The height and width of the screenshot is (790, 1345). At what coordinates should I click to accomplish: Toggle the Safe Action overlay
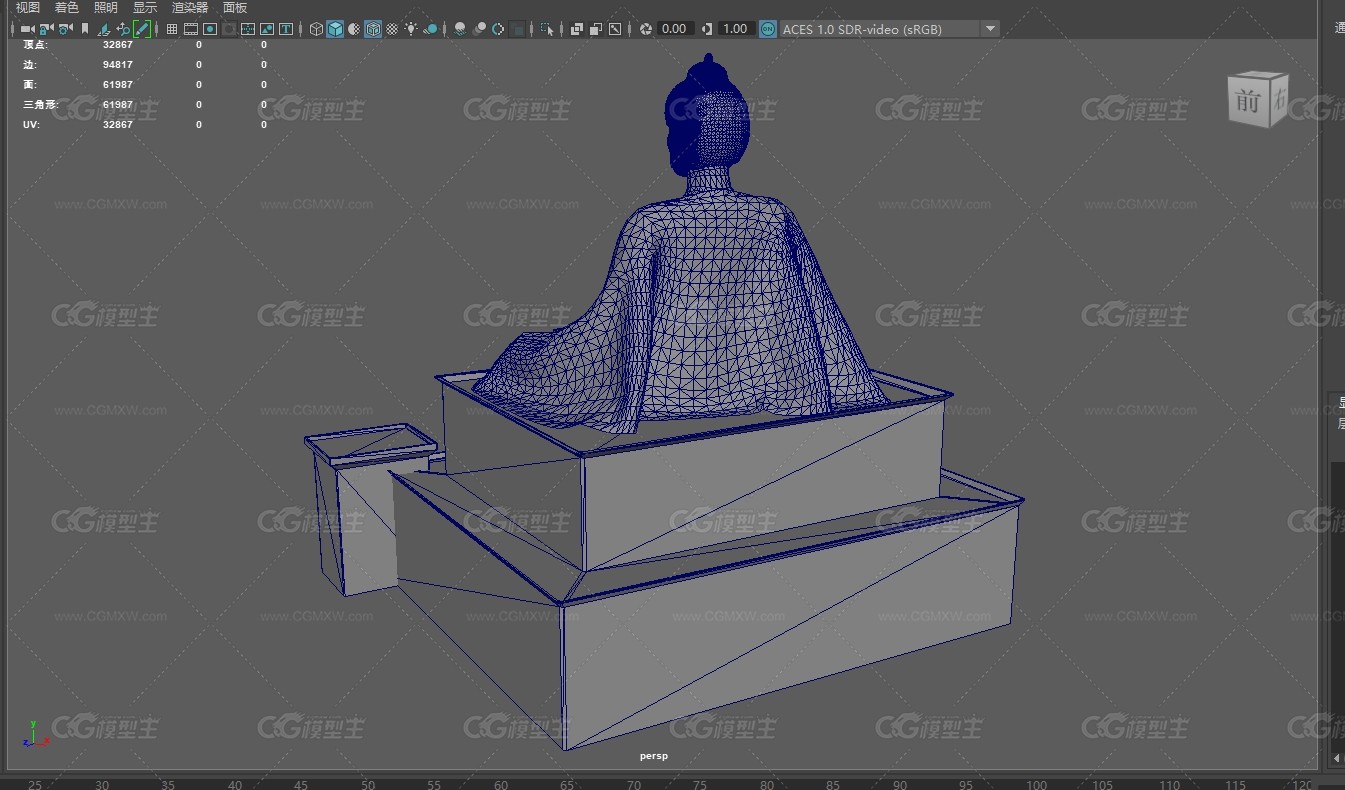(267, 29)
